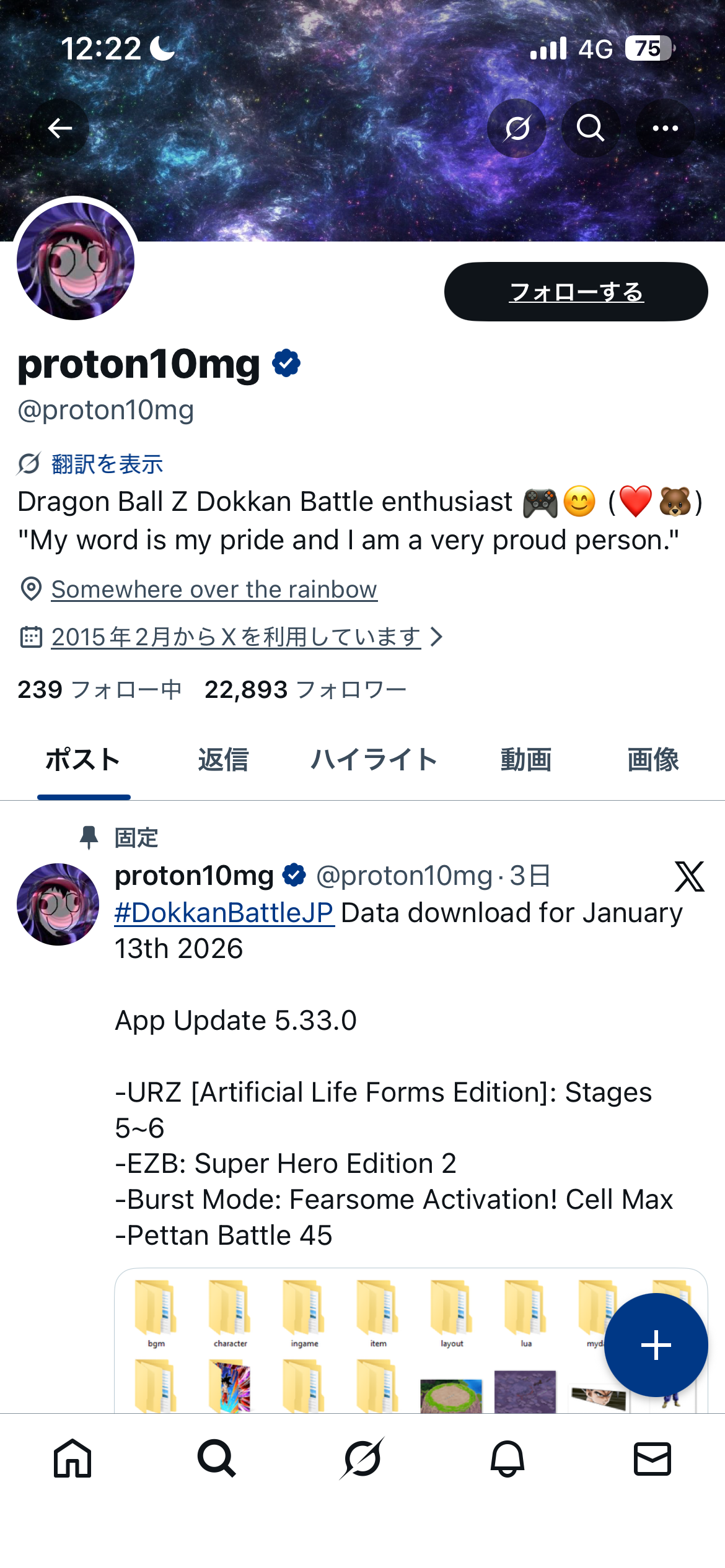Image resolution: width=725 pixels, height=1568 pixels.
Task: Tap the search icon in header
Action: (x=591, y=128)
